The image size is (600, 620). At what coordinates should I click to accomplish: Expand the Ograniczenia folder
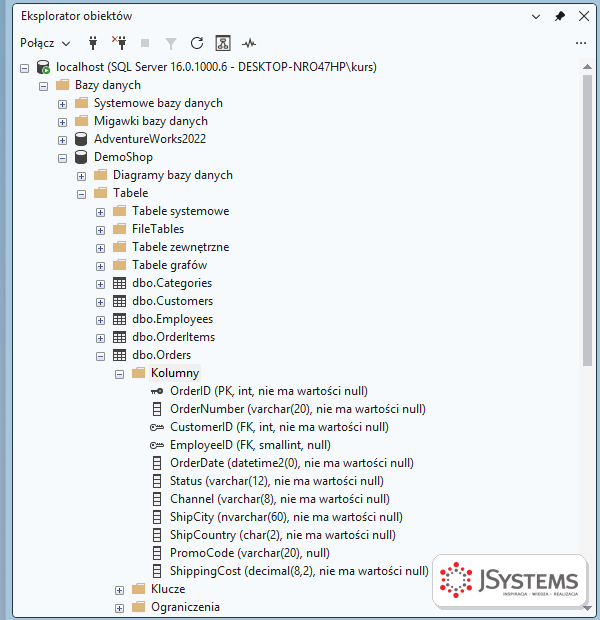point(119,609)
